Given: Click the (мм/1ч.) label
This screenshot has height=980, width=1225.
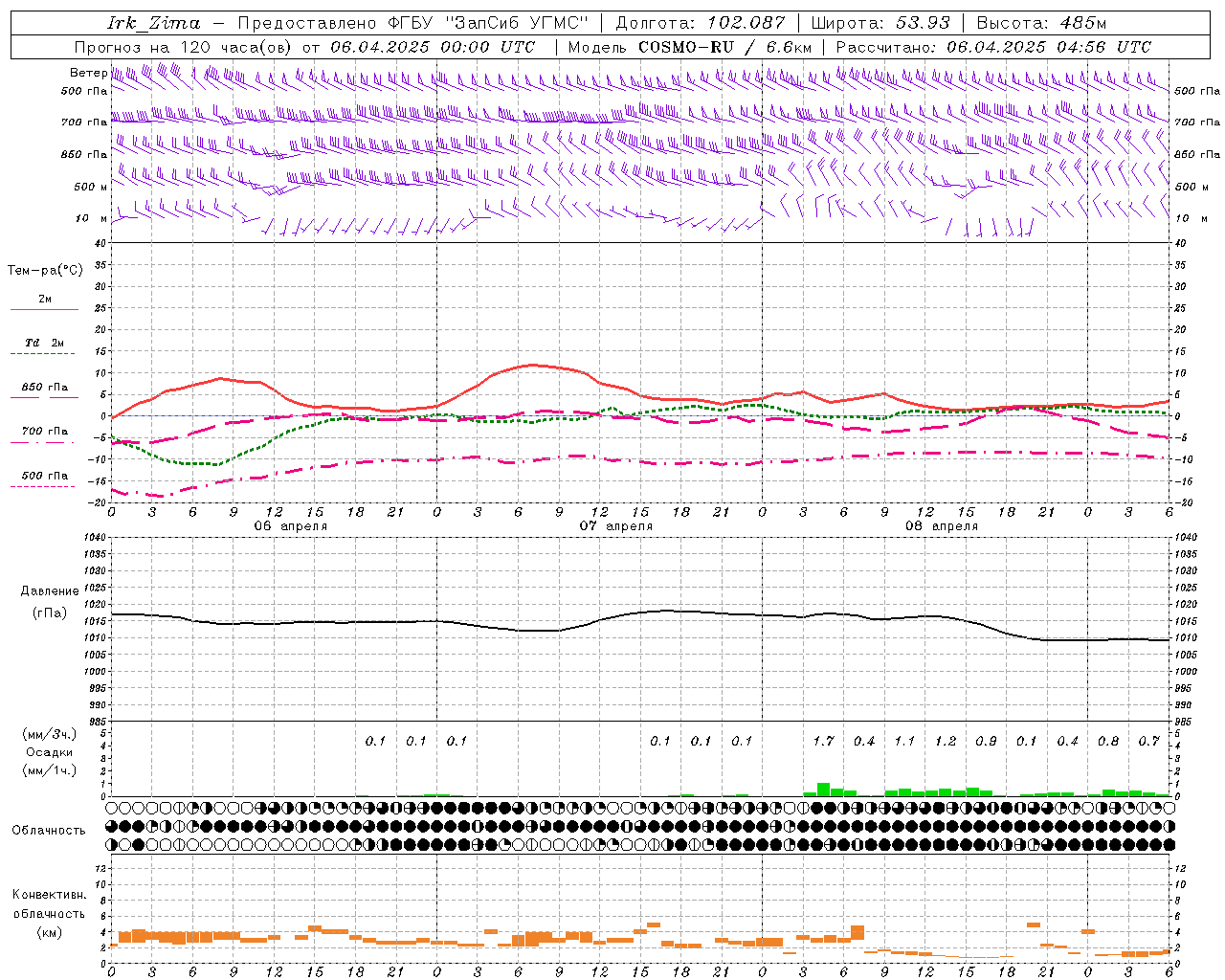Looking at the screenshot, I should click(x=50, y=770).
